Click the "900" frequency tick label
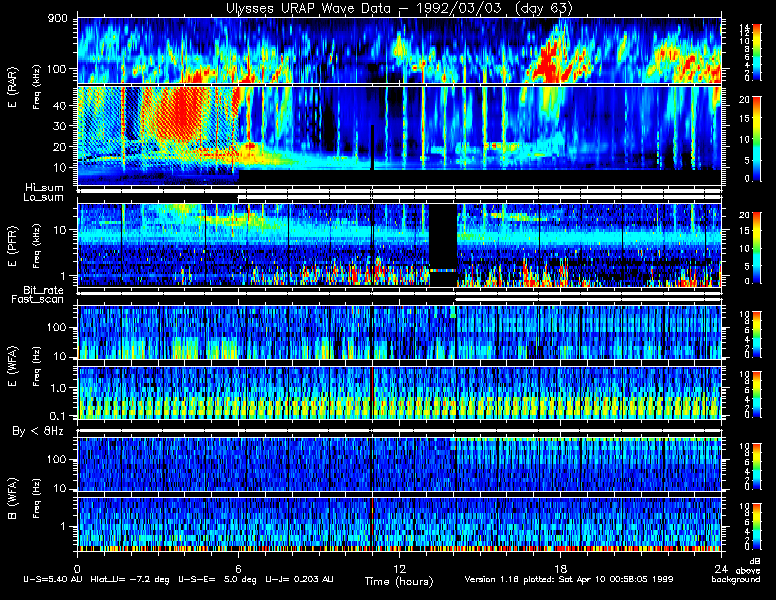 [58, 19]
